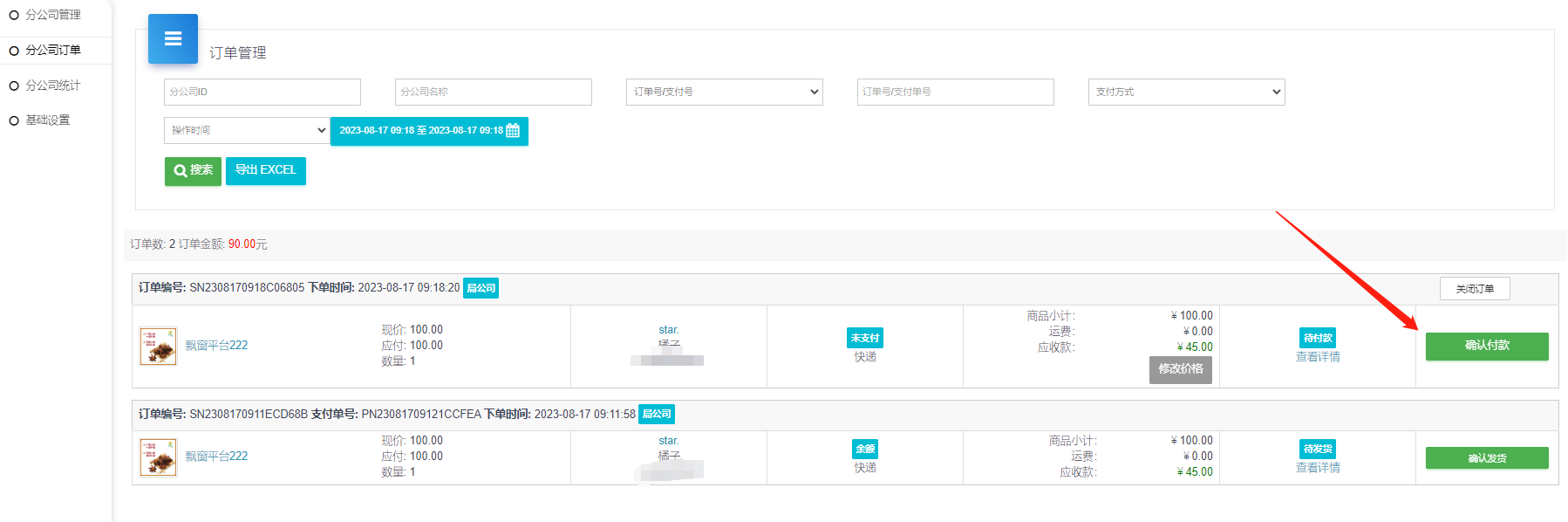This screenshot has height=522, width=1568.
Task: Select 分公司订单 in the sidebar
Action: click(x=52, y=51)
